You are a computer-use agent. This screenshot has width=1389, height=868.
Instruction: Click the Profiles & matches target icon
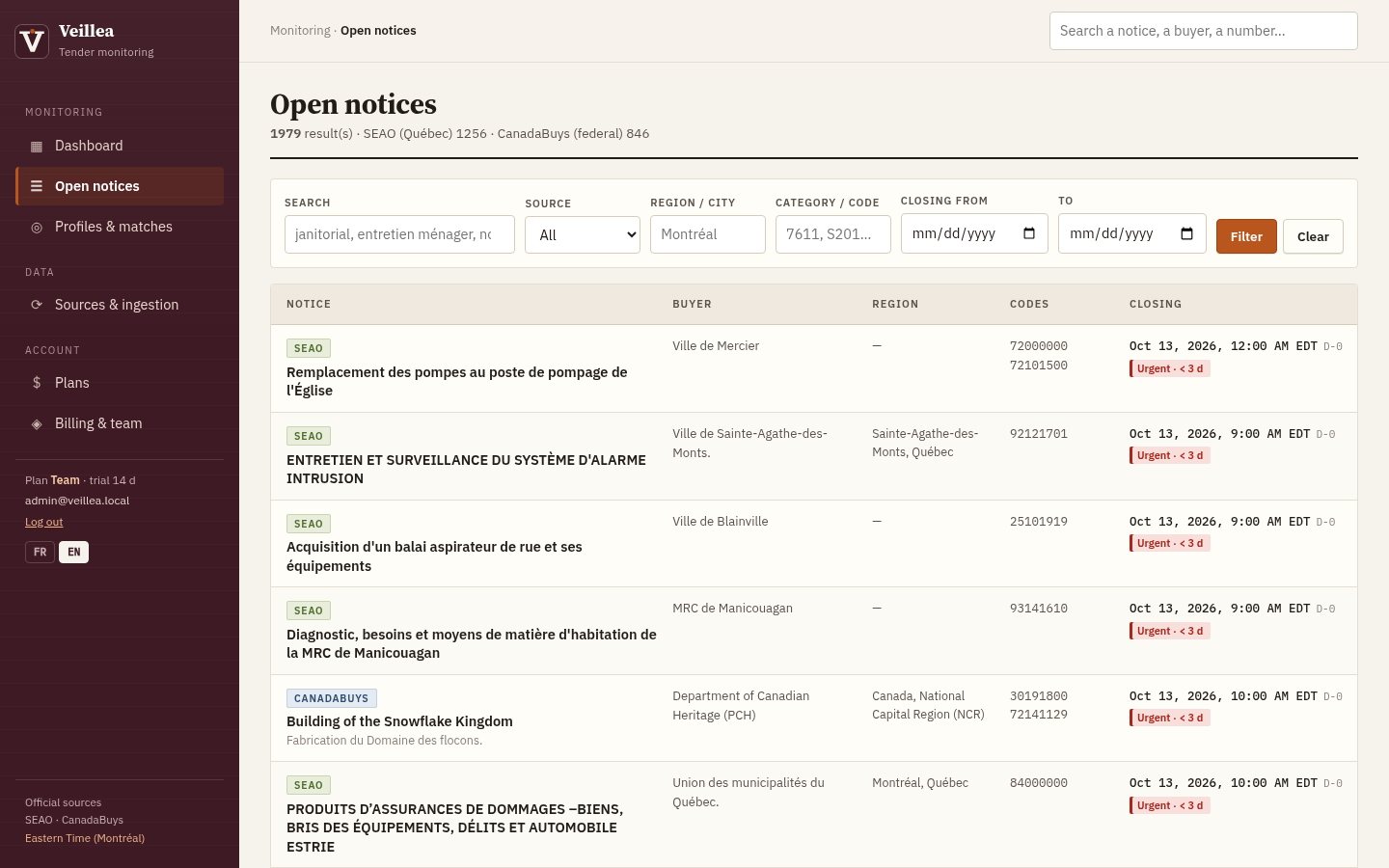pos(37,228)
